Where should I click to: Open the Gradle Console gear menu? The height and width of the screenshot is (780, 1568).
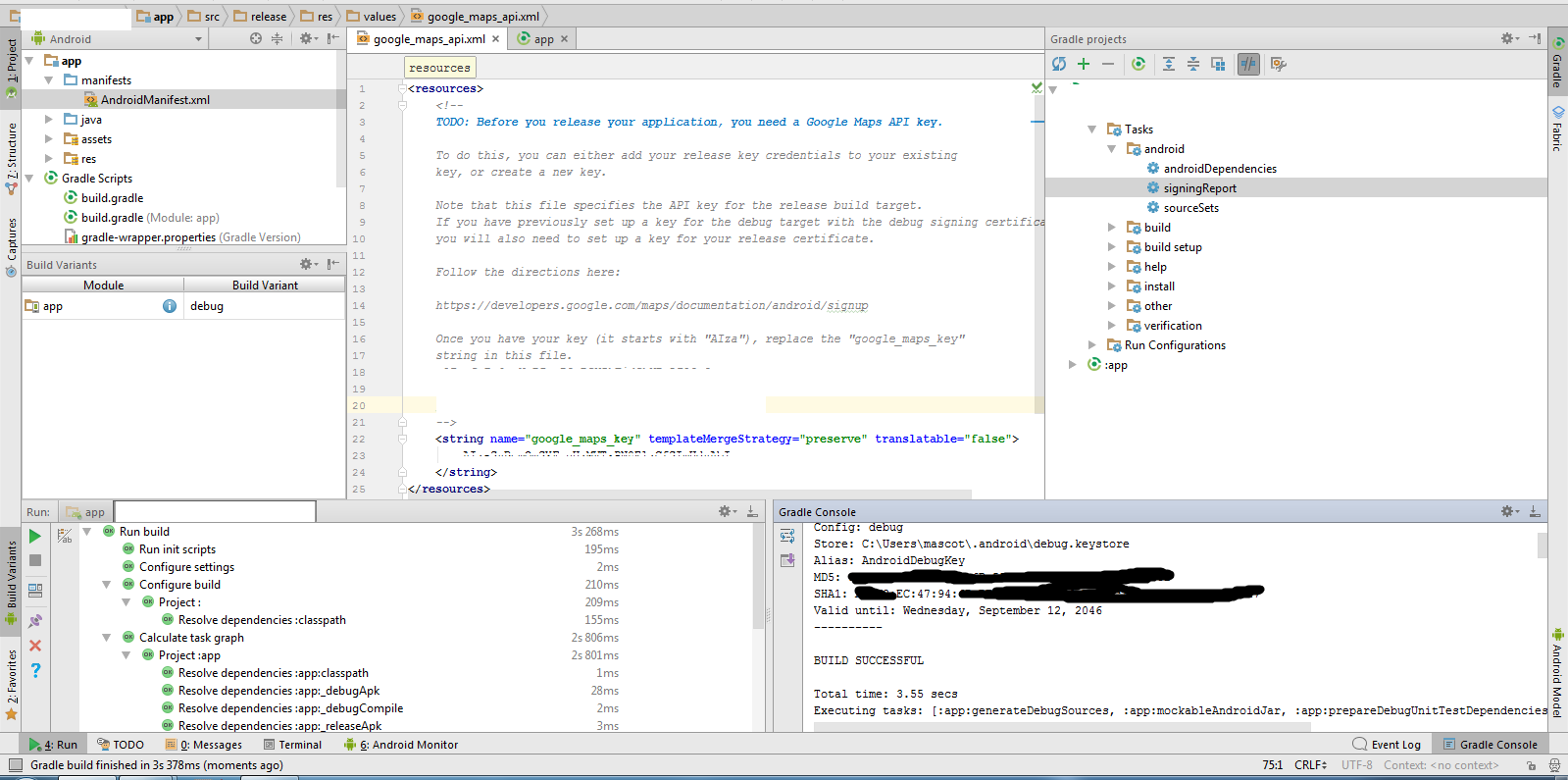pyautogui.click(x=1510, y=511)
